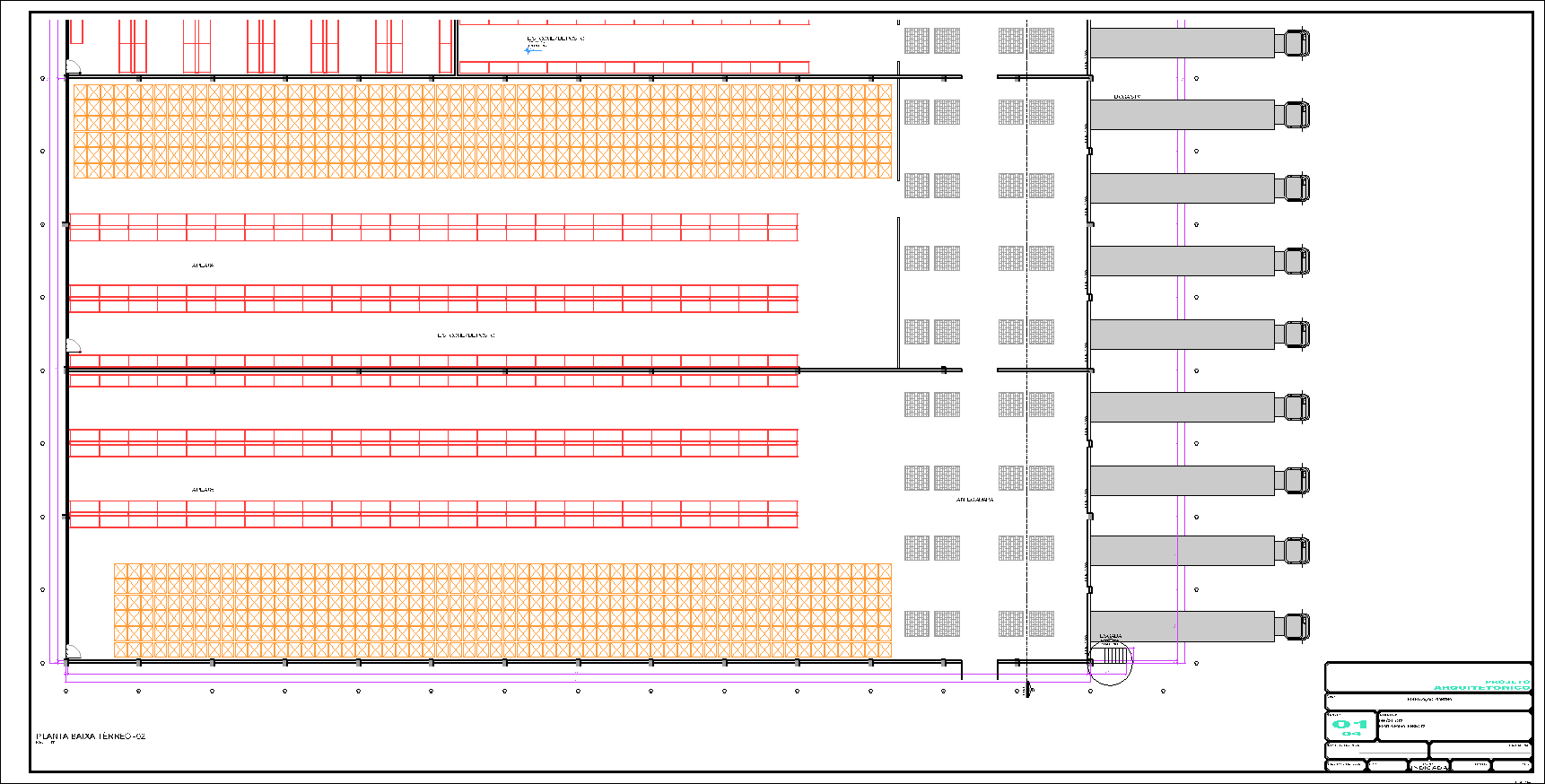Select the PROJETO ARQUITETONICO title block text

coord(1481,685)
